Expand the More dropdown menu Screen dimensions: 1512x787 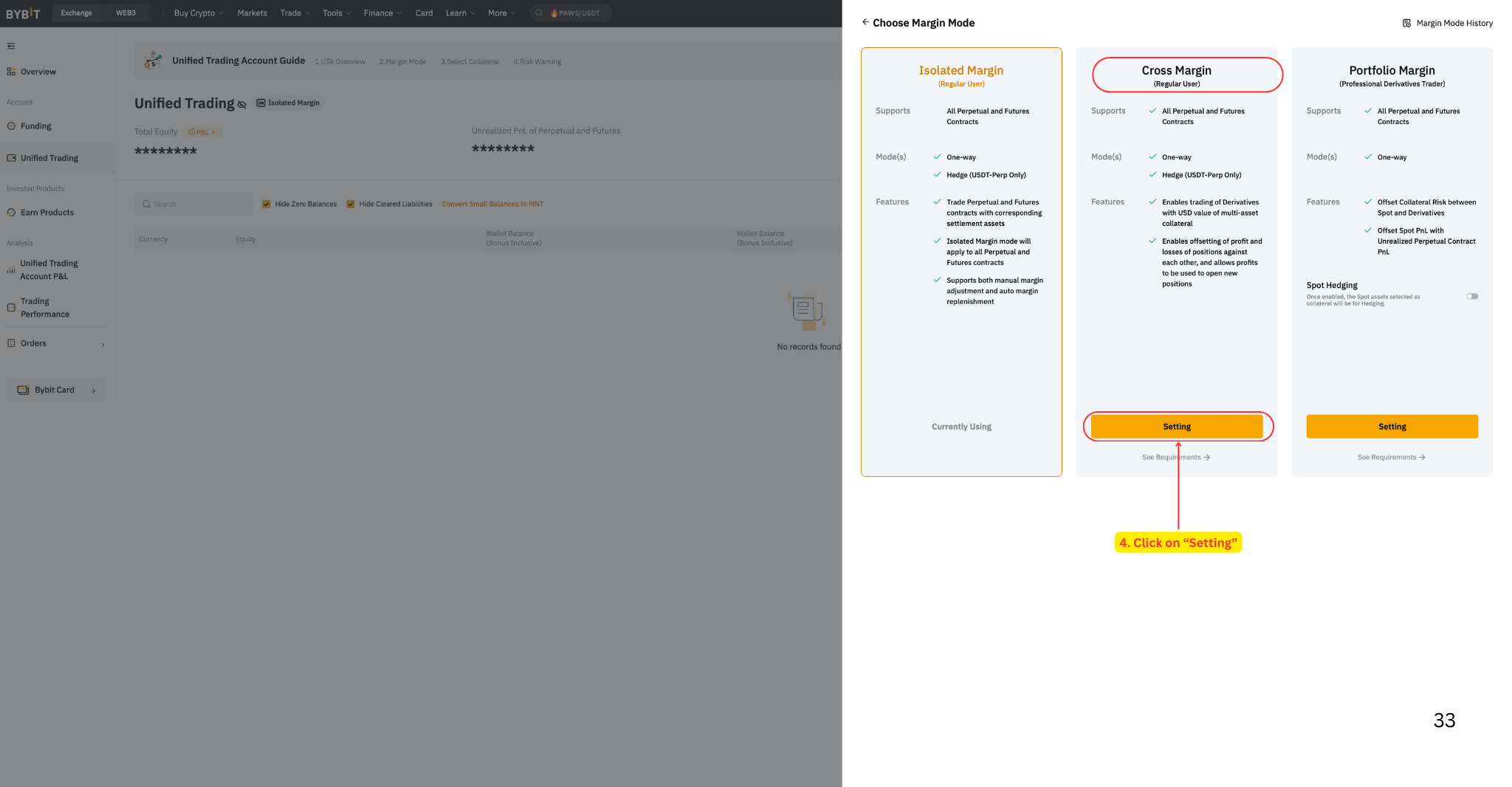coord(501,13)
